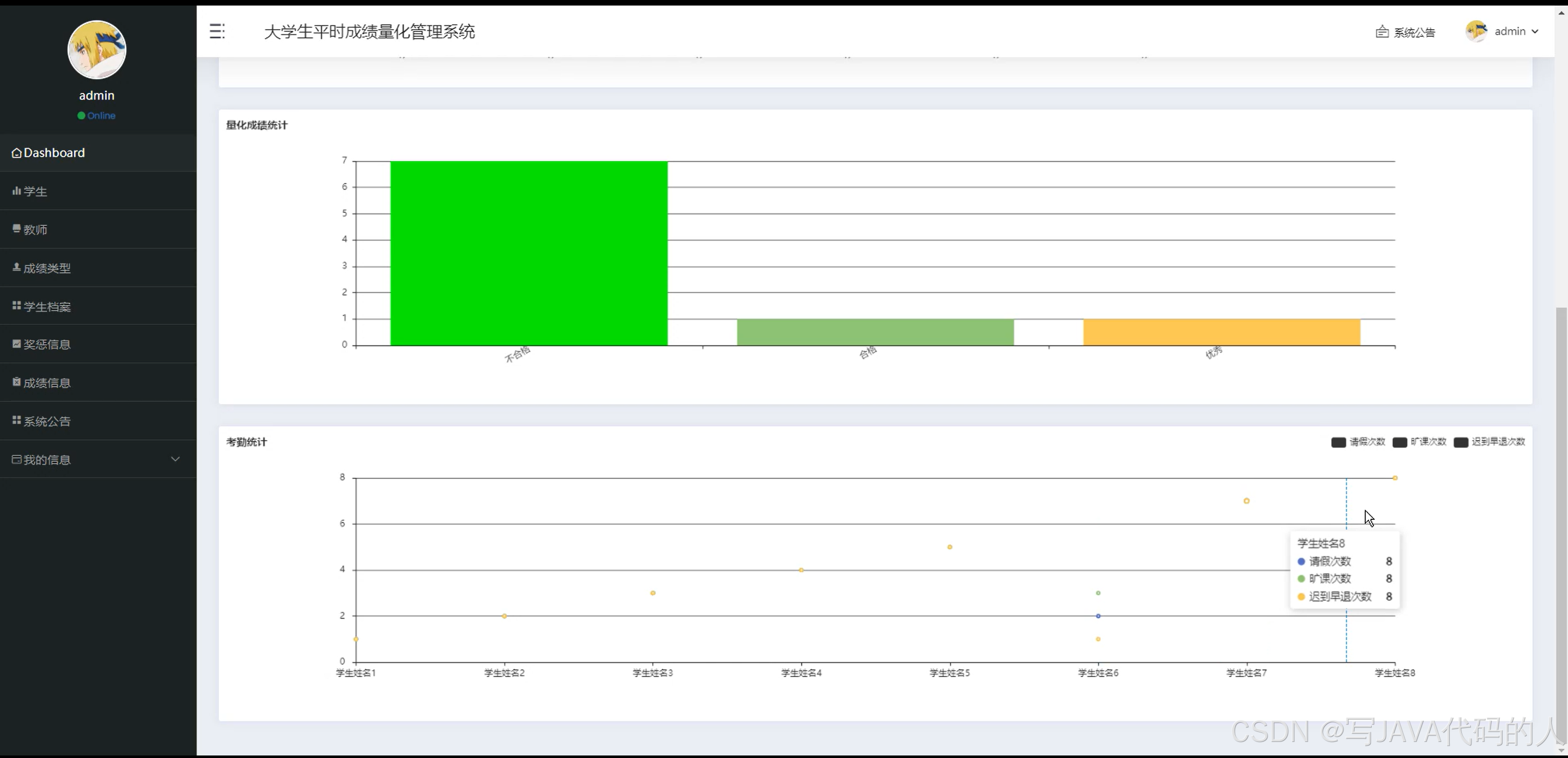Screen dimensions: 1568x758
Task: Open the 奖惩信息 menu item
Action: coord(47,344)
